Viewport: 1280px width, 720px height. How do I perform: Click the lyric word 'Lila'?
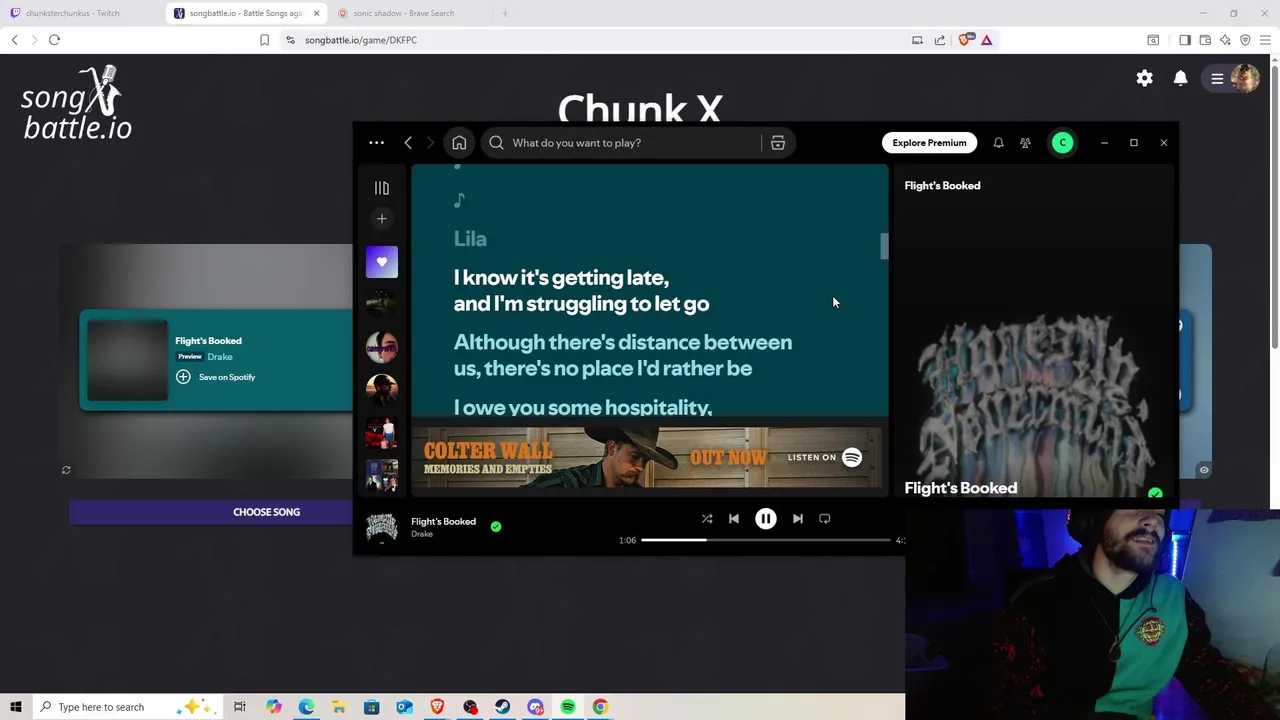pyautogui.click(x=470, y=239)
